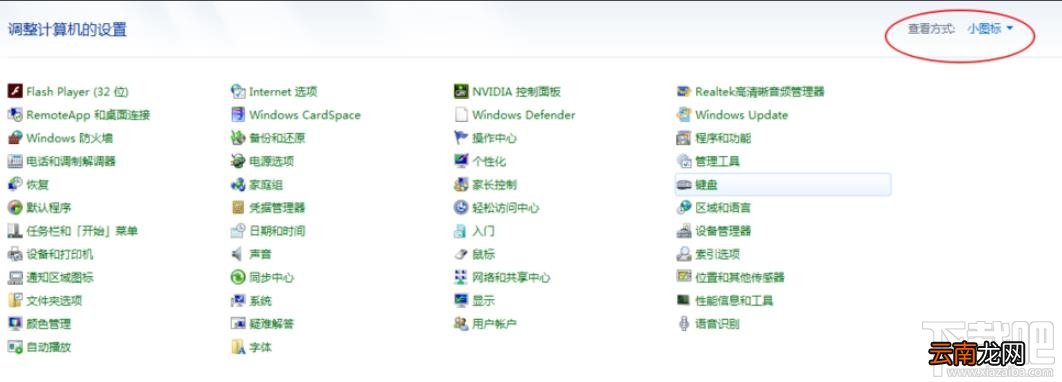1062x382 pixels.
Task: Click the 设备和打印机 icon
Action: 15,254
